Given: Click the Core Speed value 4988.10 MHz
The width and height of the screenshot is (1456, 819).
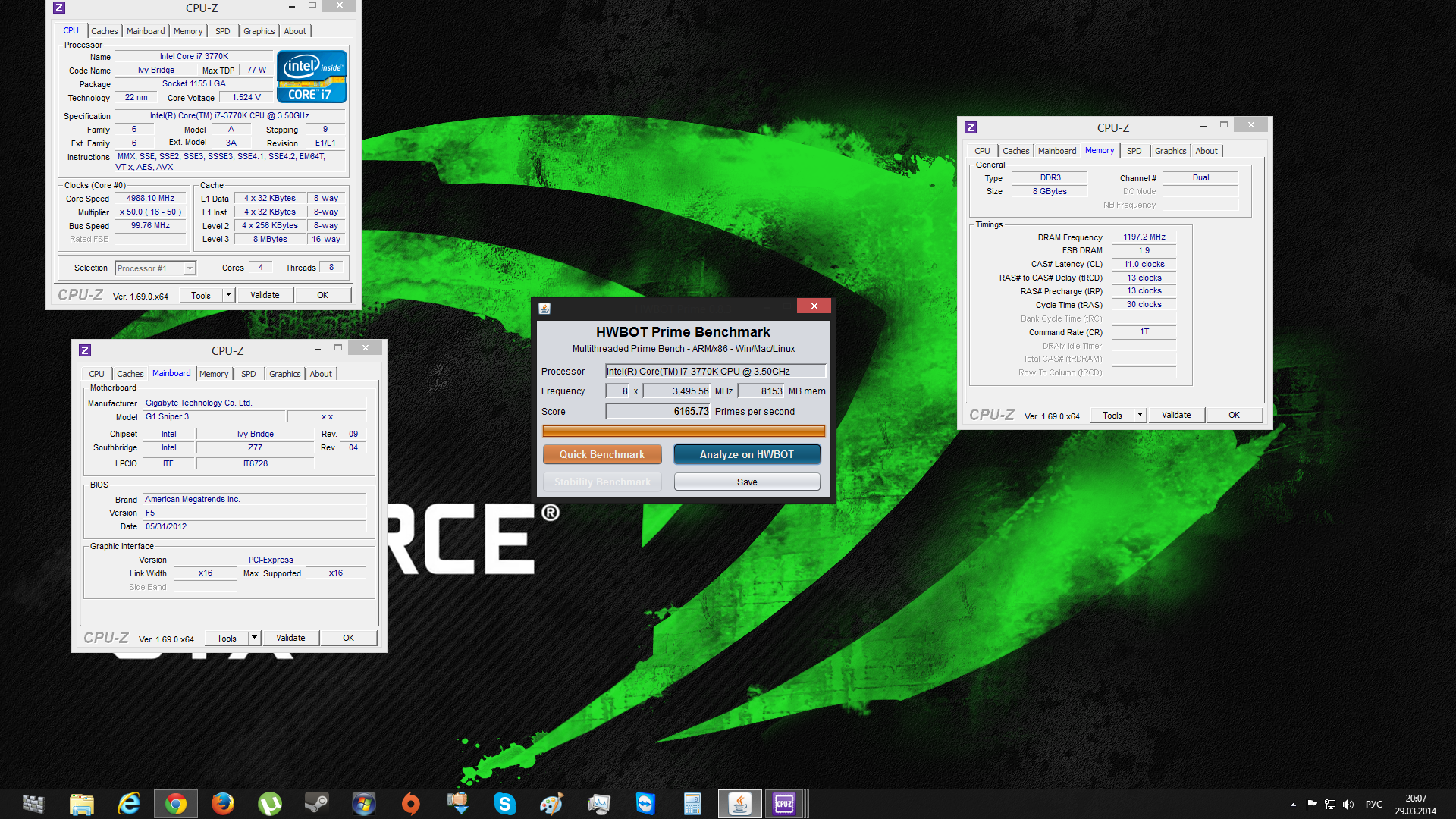Looking at the screenshot, I should (x=150, y=199).
